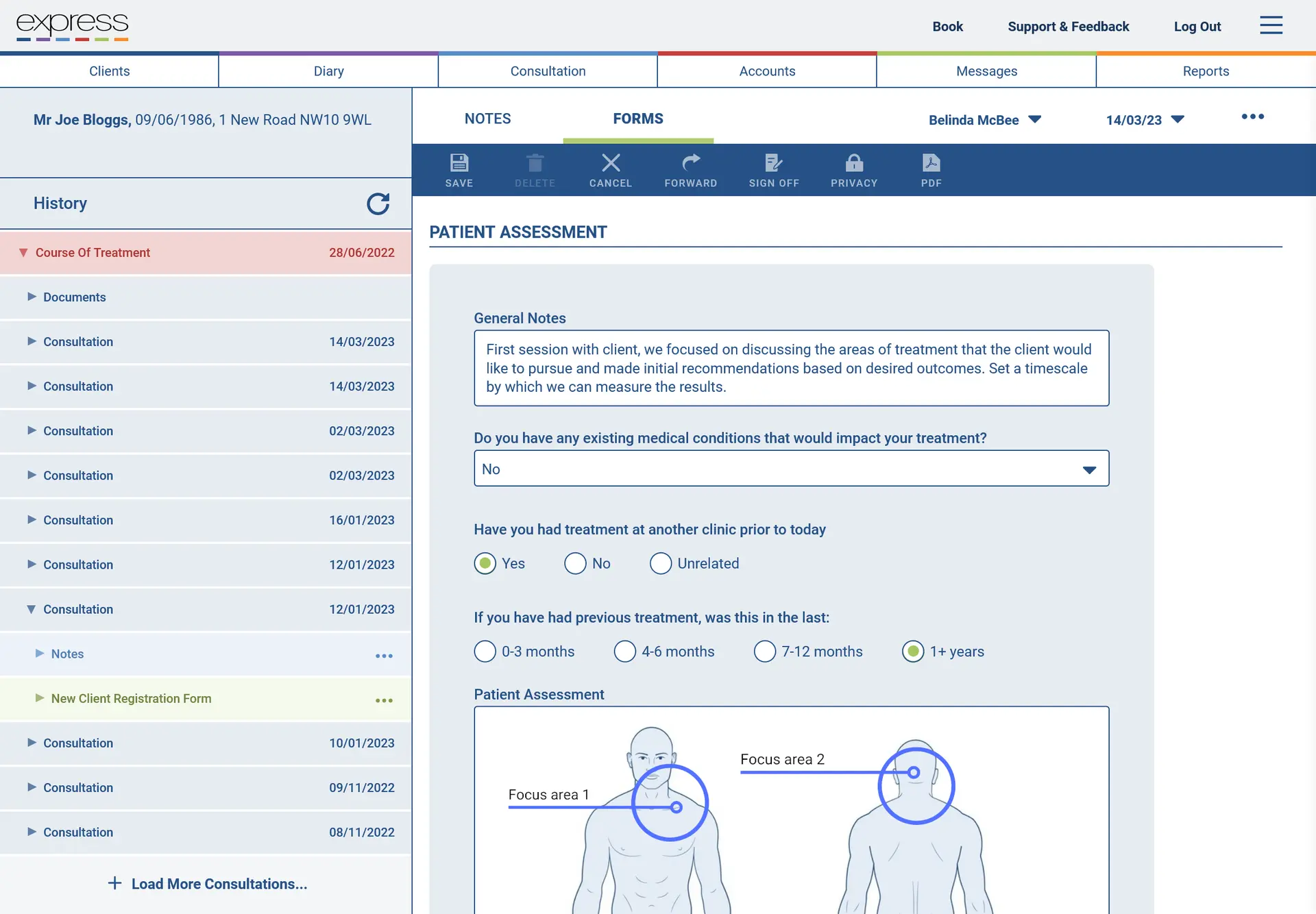Viewport: 1316px width, 914px height.
Task: Open the Accounts section
Action: pos(766,71)
